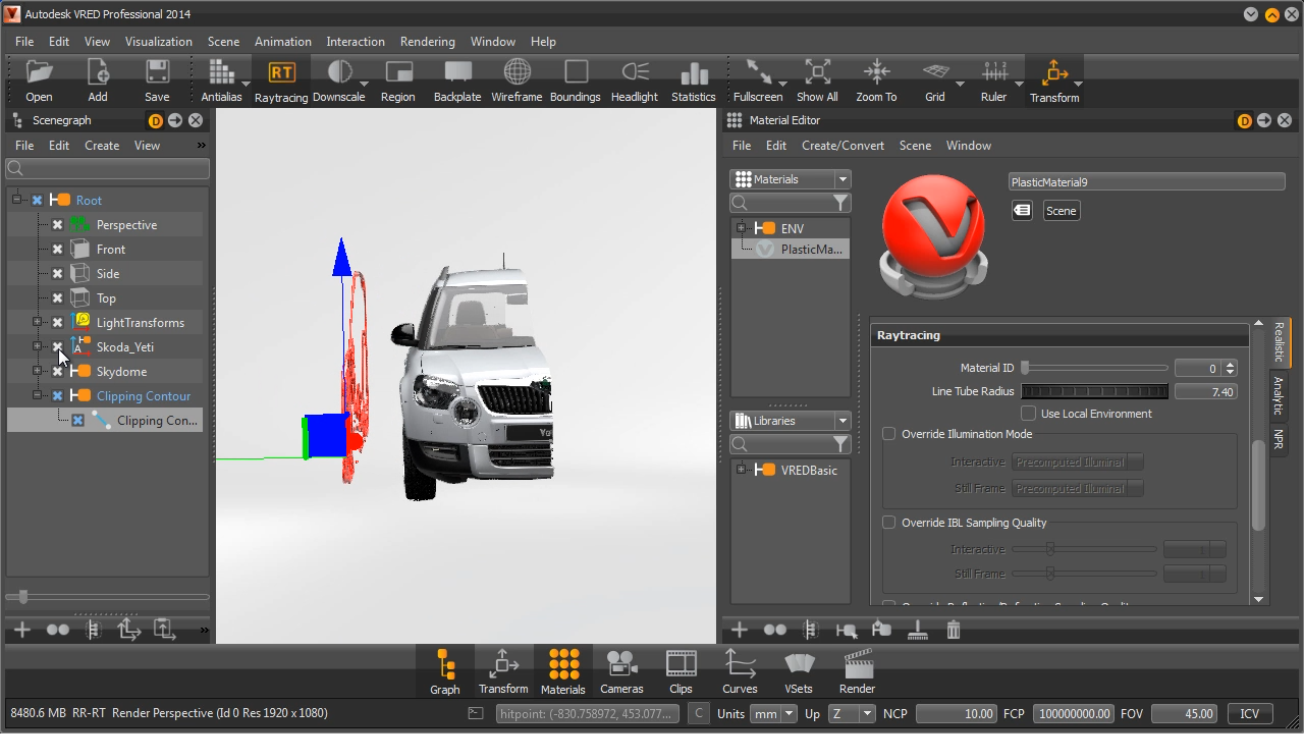Expand the LightTransforms tree node

[37, 322]
